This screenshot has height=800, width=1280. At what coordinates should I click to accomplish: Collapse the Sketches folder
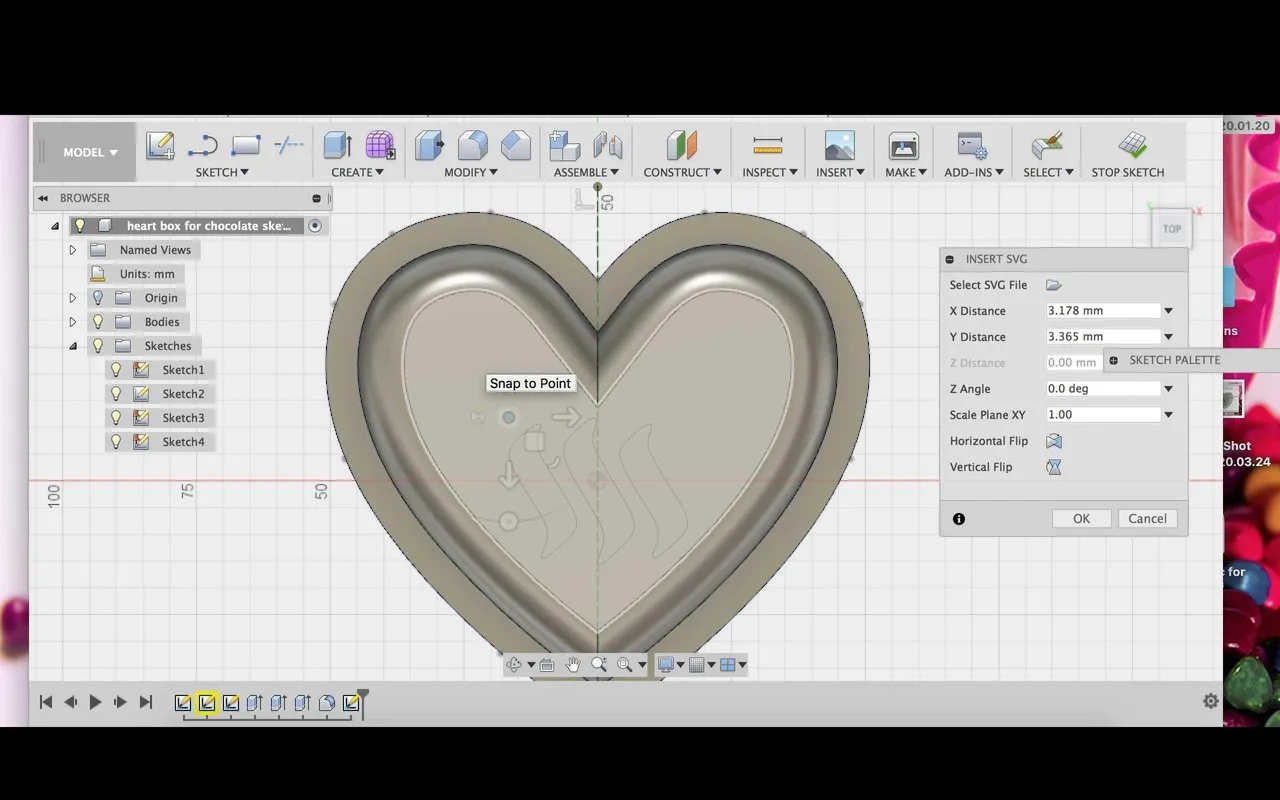[73, 346]
